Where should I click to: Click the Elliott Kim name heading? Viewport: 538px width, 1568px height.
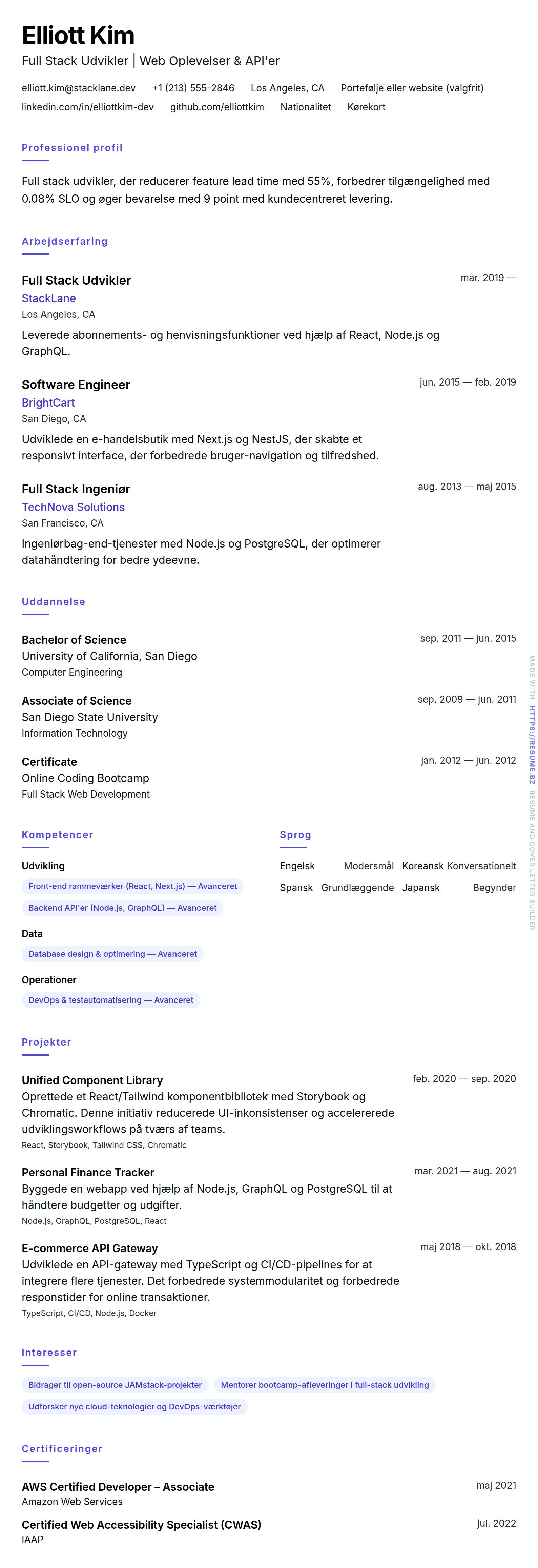(x=78, y=35)
